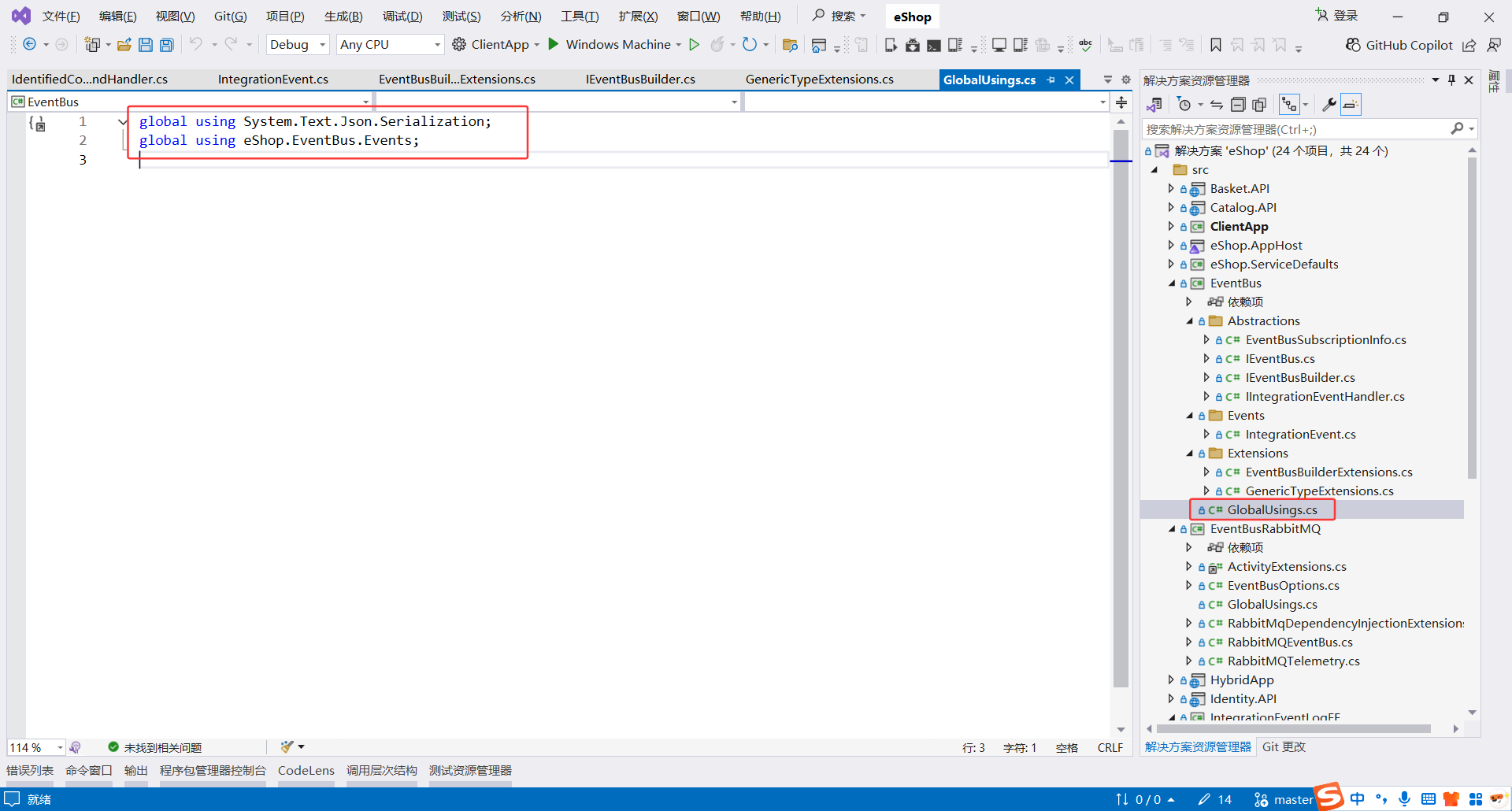Screen dimensions: 1512x811
Task: Click the Solution Explorer search input field
Action: [x=1297, y=129]
